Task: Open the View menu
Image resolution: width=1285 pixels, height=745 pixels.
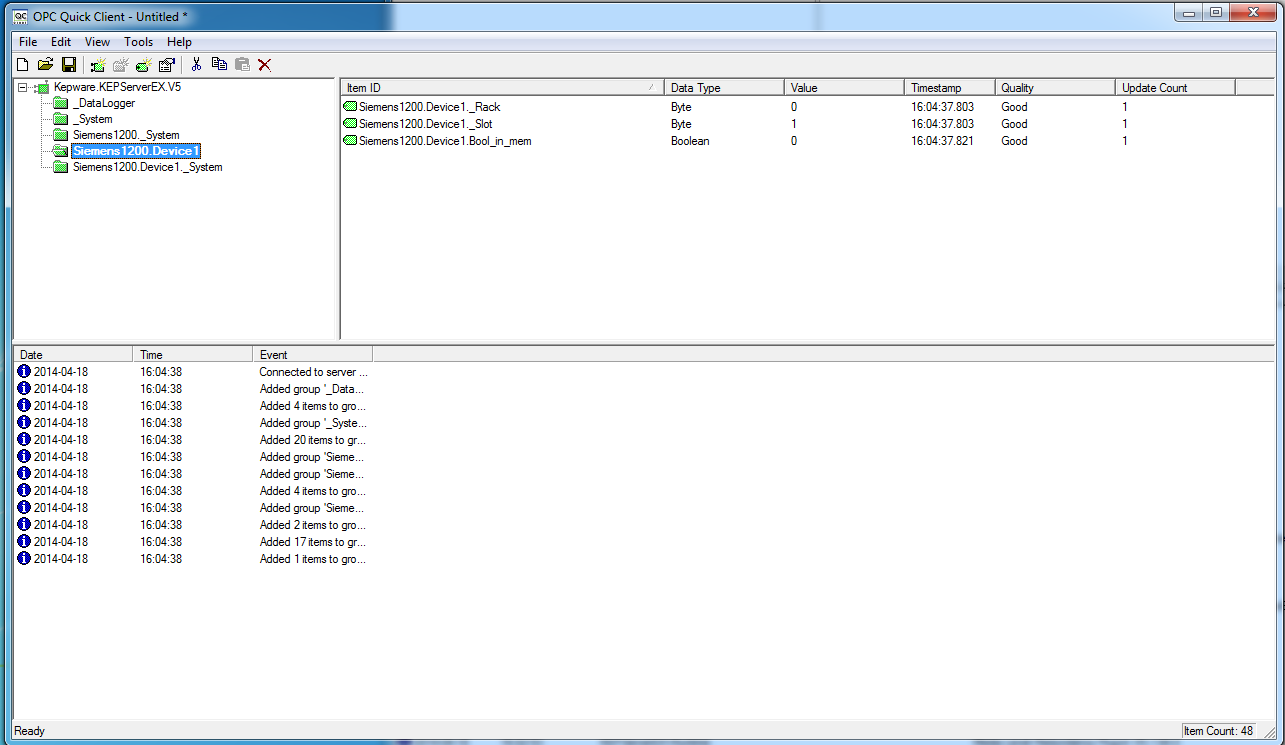Action: [x=97, y=42]
